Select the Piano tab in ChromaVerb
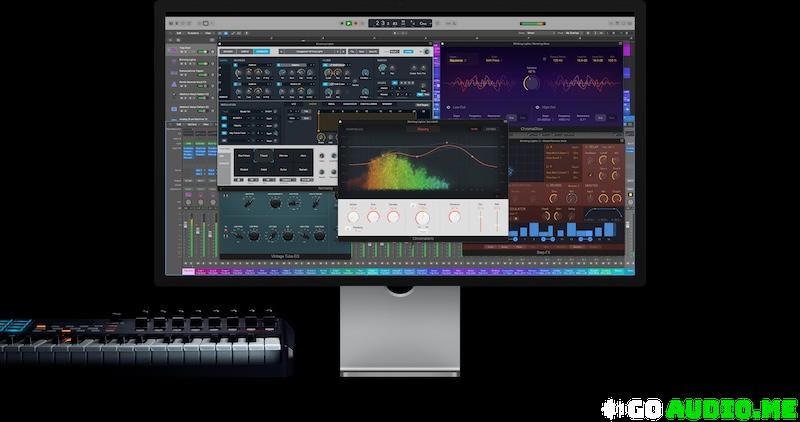 pyautogui.click(x=422, y=129)
